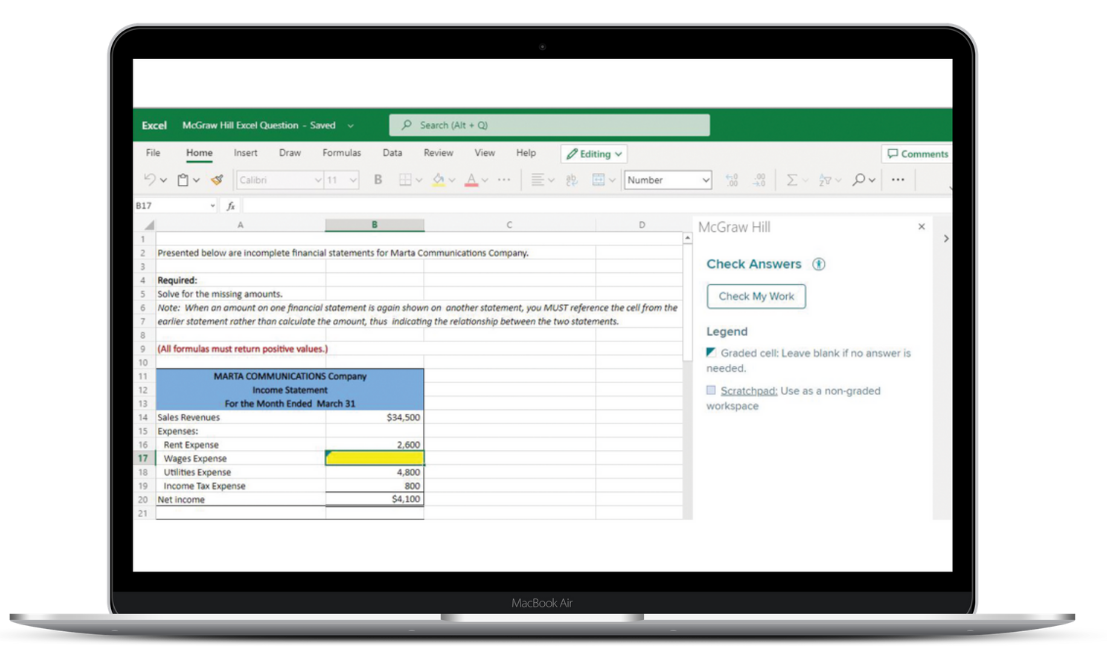
Task: Open the info icon beside Check Answers
Action: coord(819,264)
